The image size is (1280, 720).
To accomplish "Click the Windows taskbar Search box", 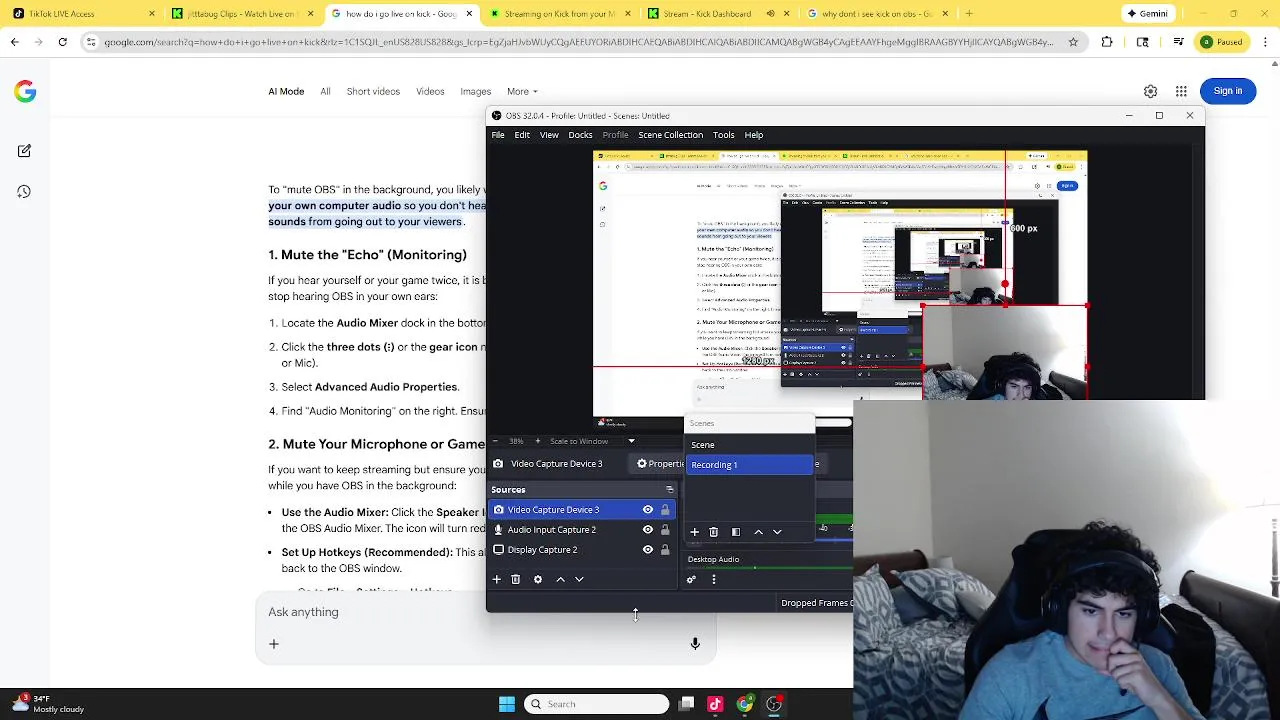I will tap(596, 704).
